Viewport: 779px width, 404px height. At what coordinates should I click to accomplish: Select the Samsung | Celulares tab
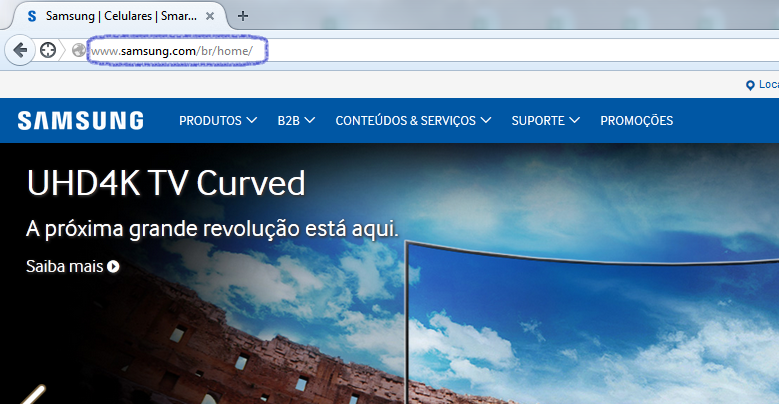tap(121, 16)
